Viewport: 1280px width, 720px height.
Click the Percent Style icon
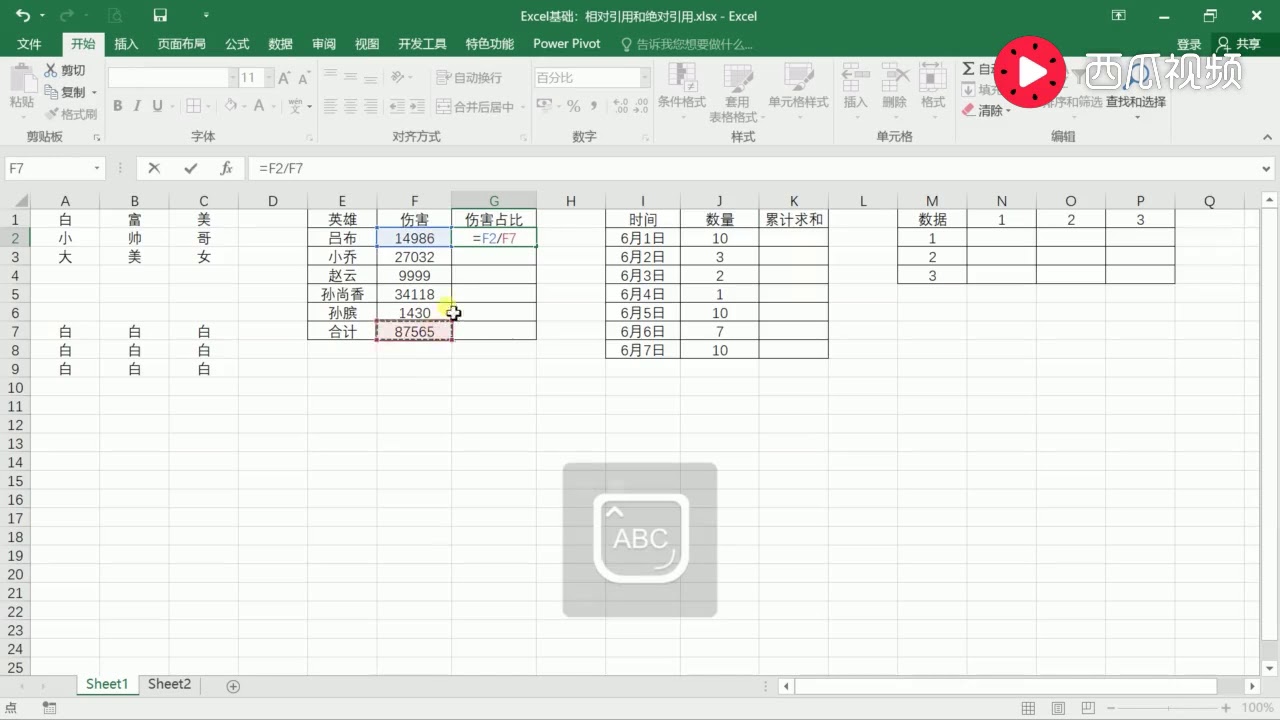click(x=574, y=106)
